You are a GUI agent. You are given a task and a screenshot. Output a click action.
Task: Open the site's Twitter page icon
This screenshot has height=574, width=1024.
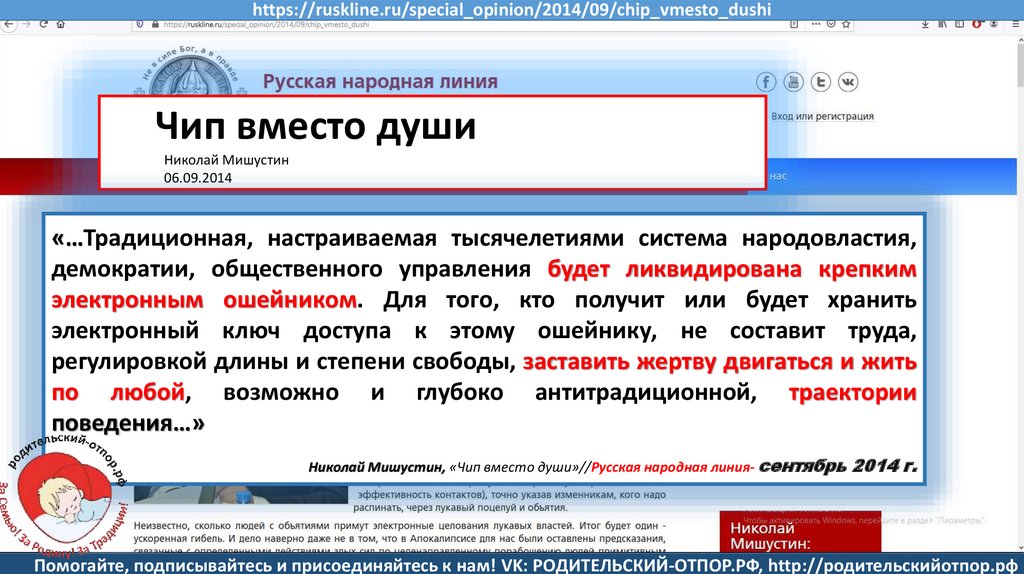821,82
